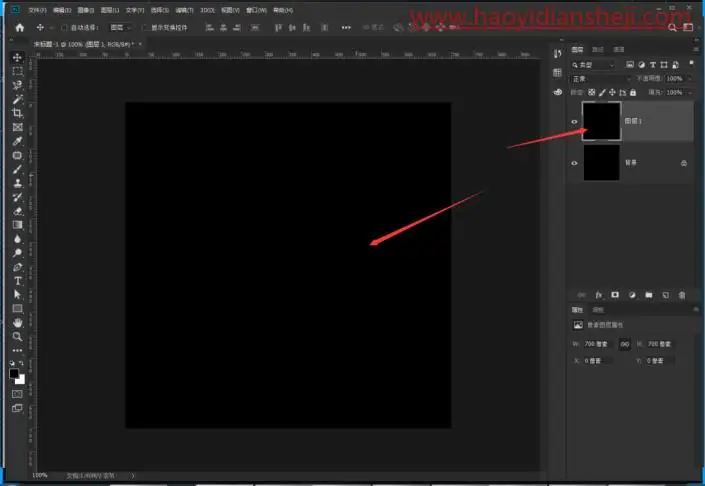Select the Brush tool

[17, 169]
